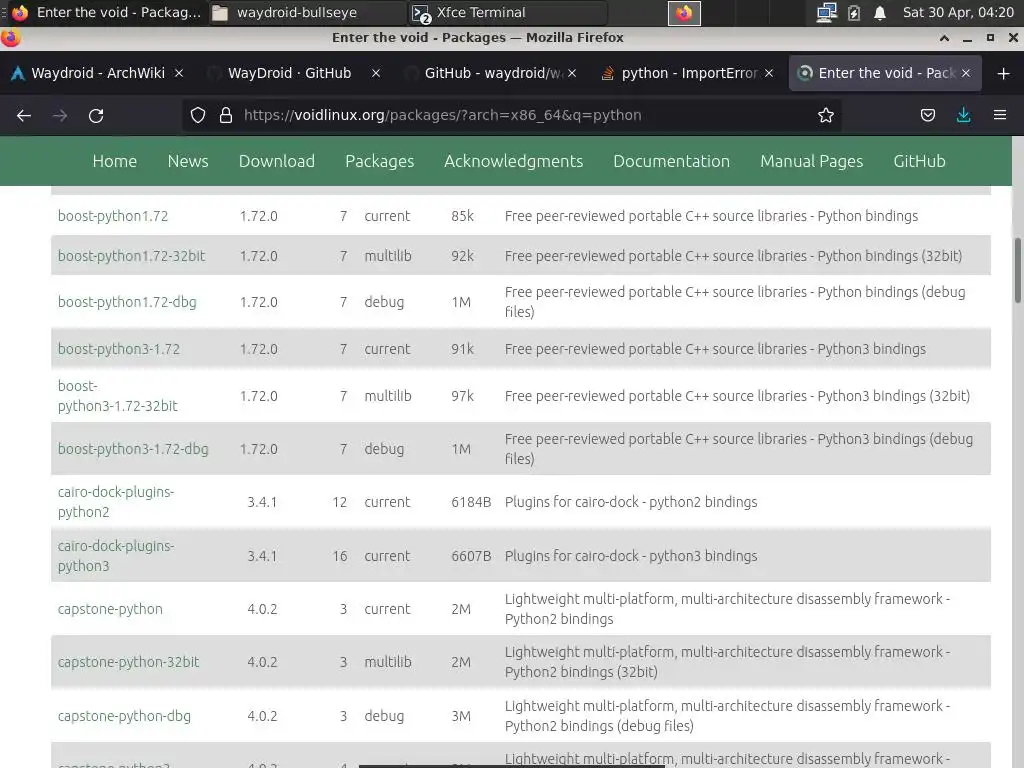
Task: Select size 85k in boost-python1.72 row
Action: (462, 216)
